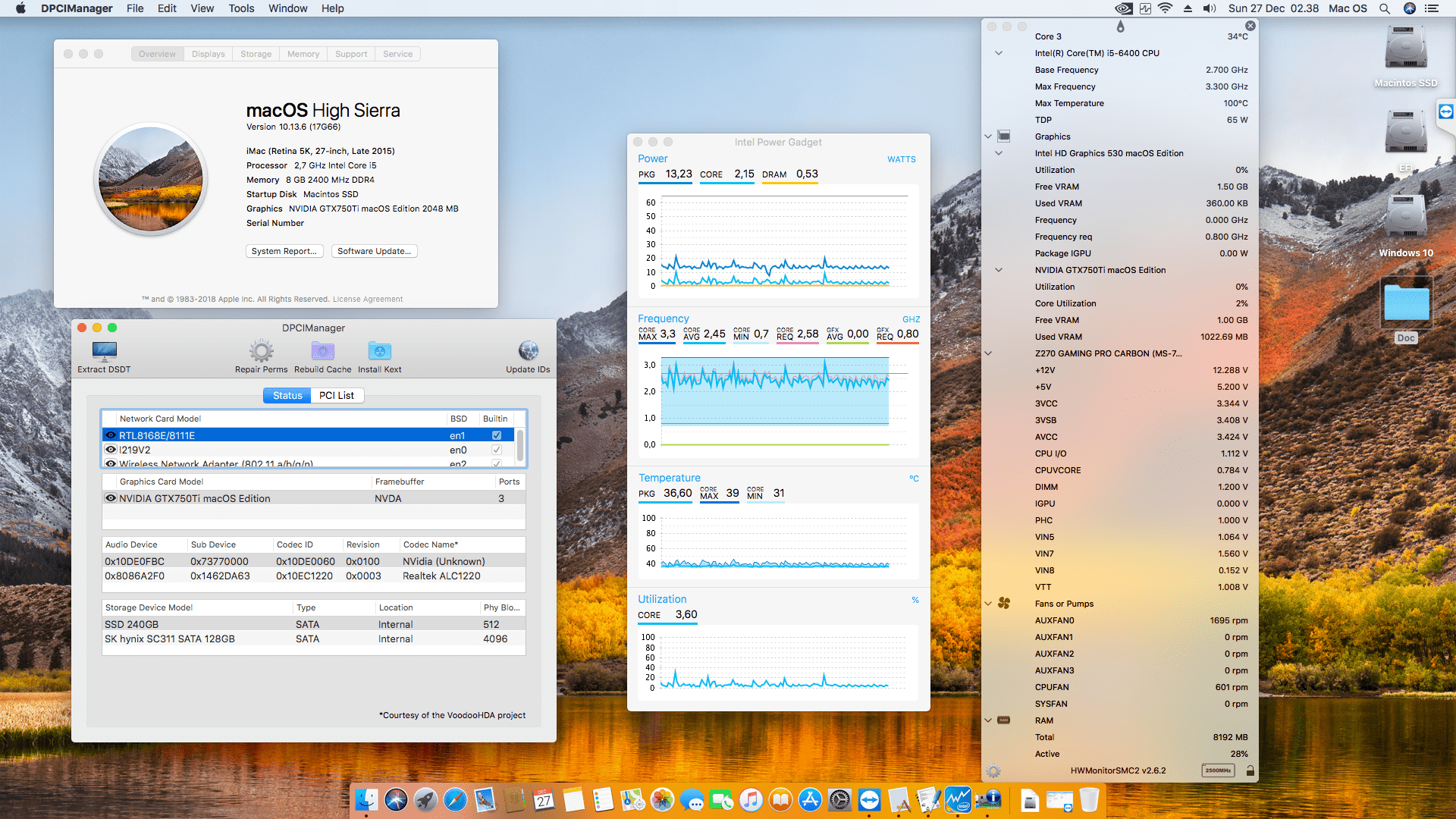Click the water drop icon in HWMonitor
1456x819 pixels.
[x=1121, y=27]
